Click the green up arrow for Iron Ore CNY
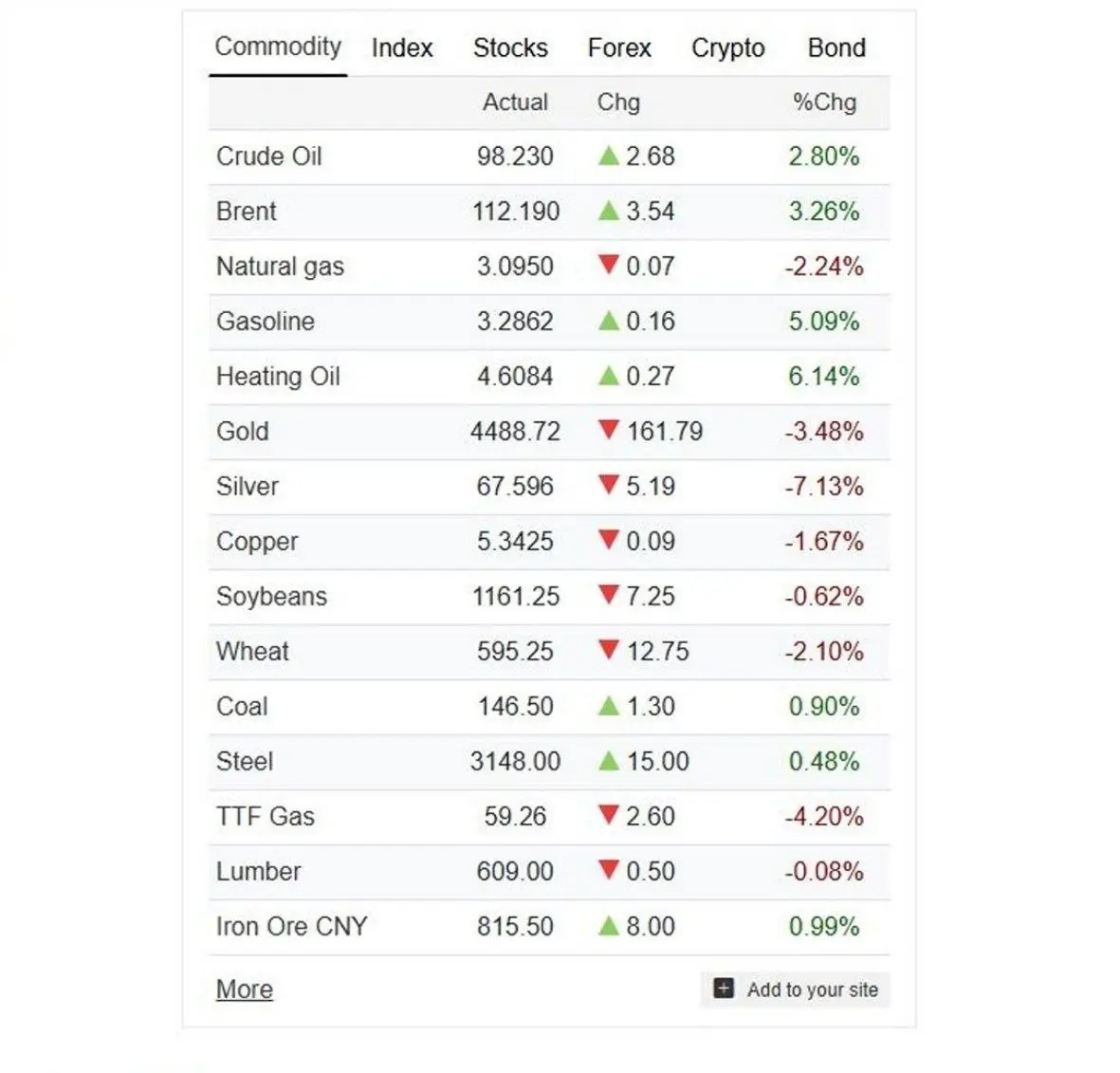 click(x=609, y=926)
